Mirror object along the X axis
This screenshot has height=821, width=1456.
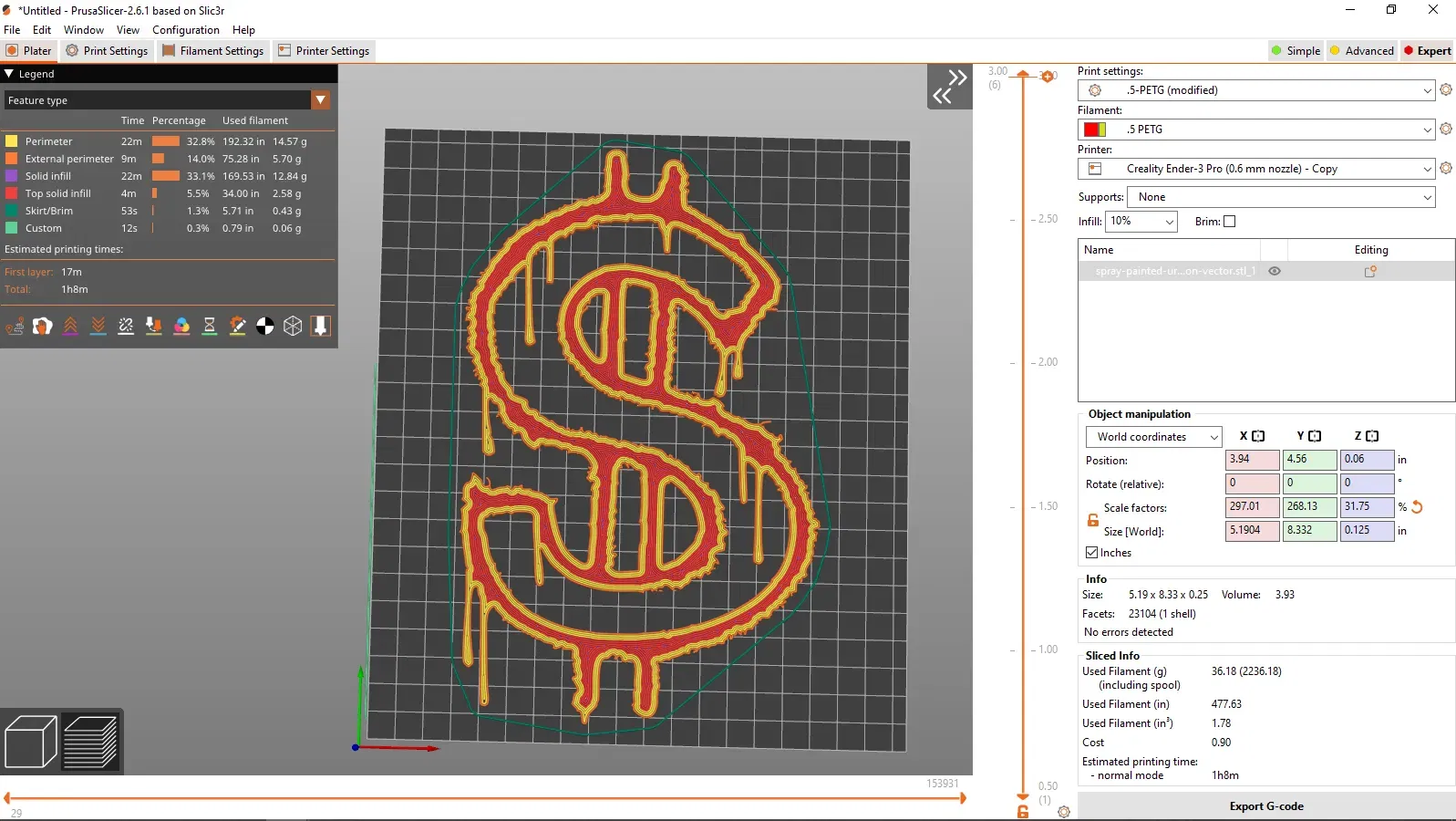(x=1258, y=436)
